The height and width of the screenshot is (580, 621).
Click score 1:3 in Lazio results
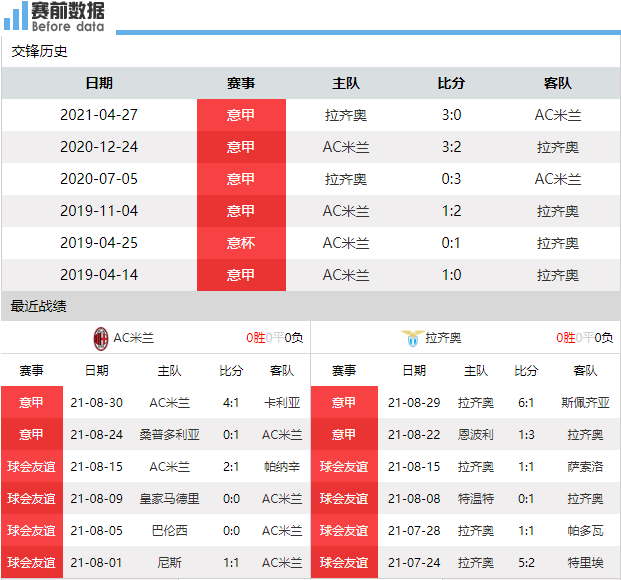click(526, 435)
